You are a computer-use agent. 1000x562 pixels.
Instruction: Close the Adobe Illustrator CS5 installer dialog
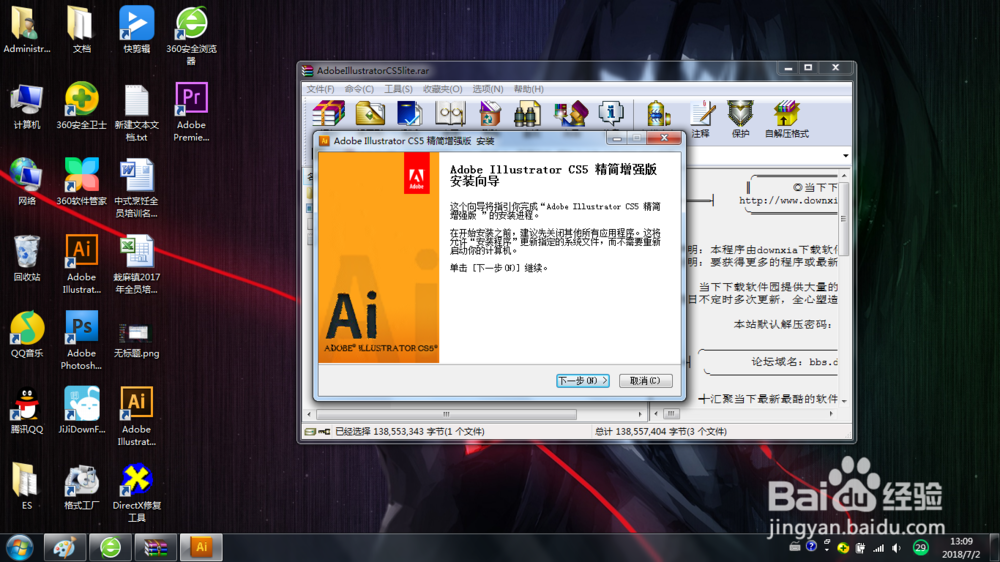(x=664, y=138)
